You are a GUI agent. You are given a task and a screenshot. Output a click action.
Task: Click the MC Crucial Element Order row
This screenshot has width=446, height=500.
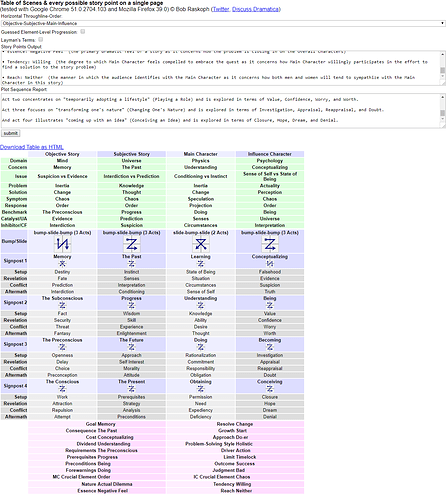pos(97,477)
